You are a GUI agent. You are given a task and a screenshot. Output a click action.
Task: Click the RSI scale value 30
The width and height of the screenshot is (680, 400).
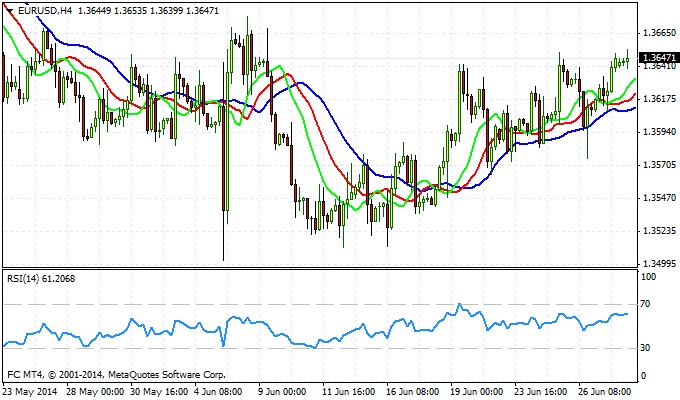coord(645,348)
